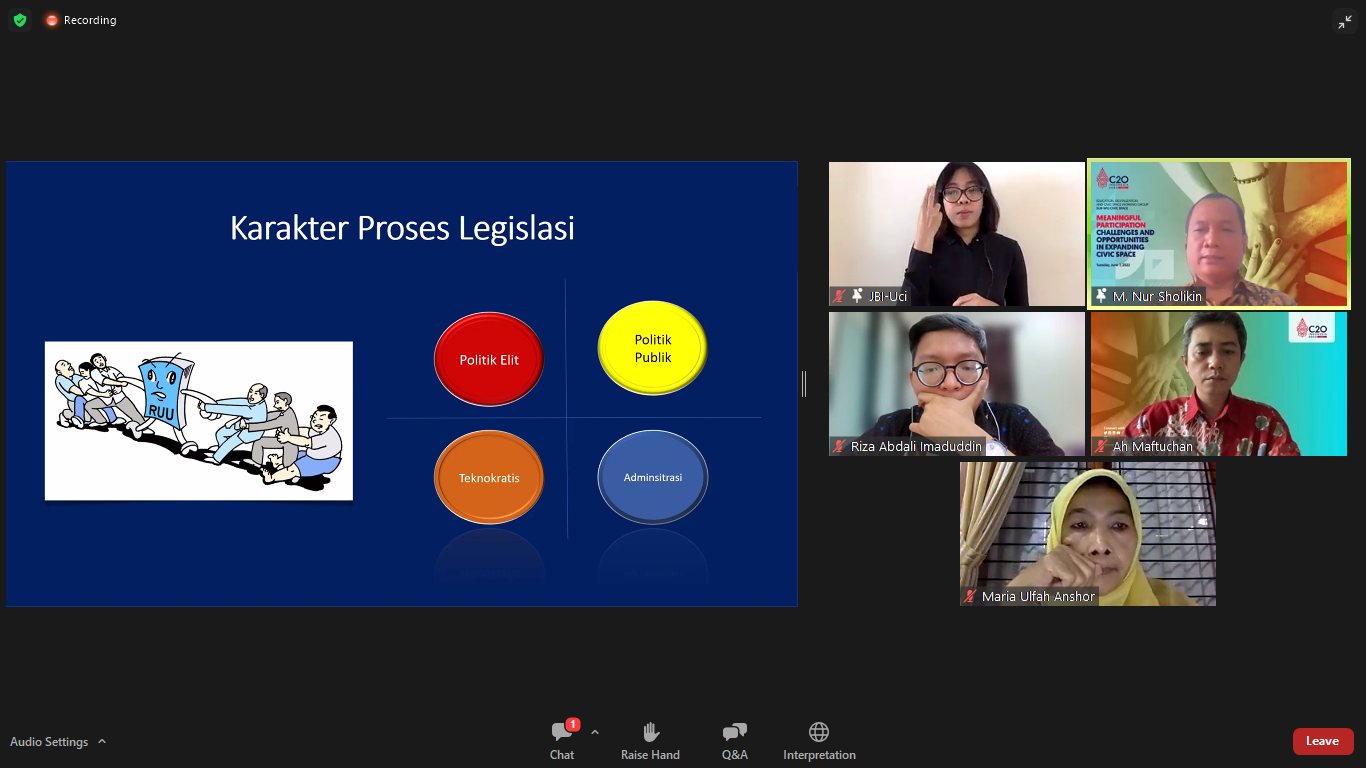Expand the Audio Settings caret menu
The image size is (1366, 768).
click(x=102, y=742)
